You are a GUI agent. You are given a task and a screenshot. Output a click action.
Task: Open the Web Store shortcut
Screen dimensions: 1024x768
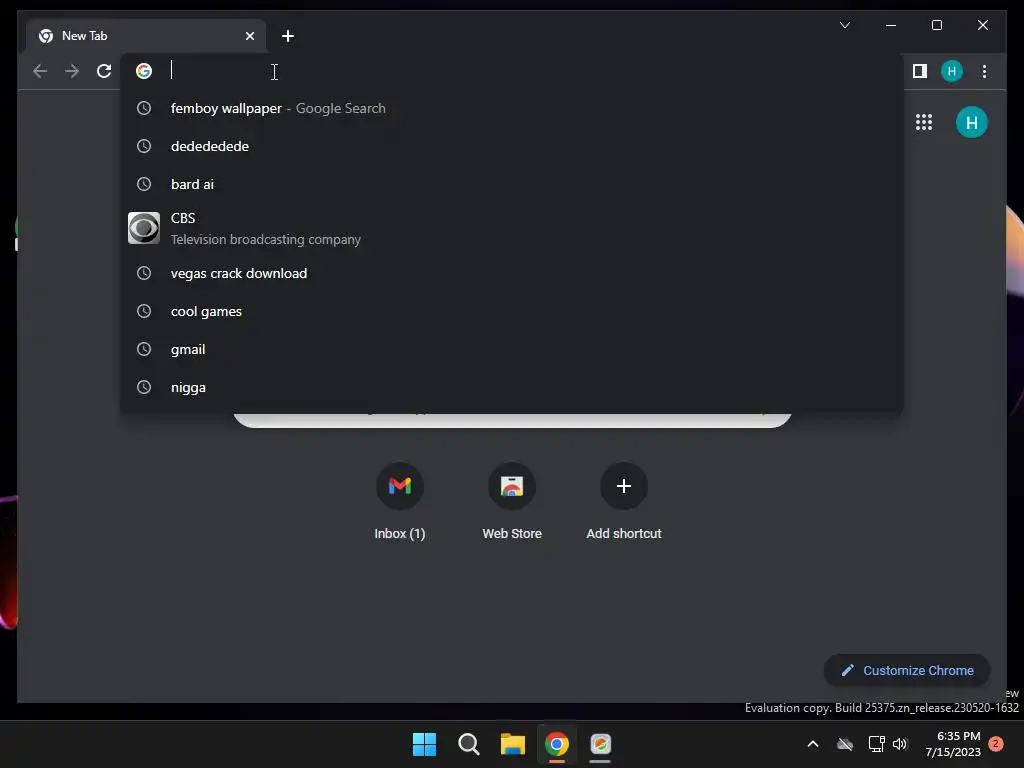[x=512, y=502]
